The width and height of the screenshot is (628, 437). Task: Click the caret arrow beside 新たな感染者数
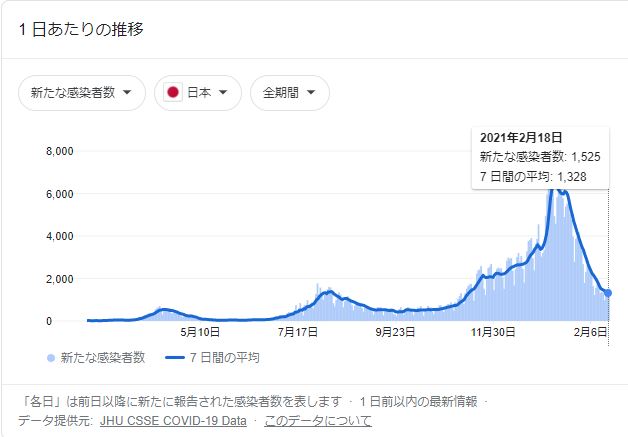(127, 93)
